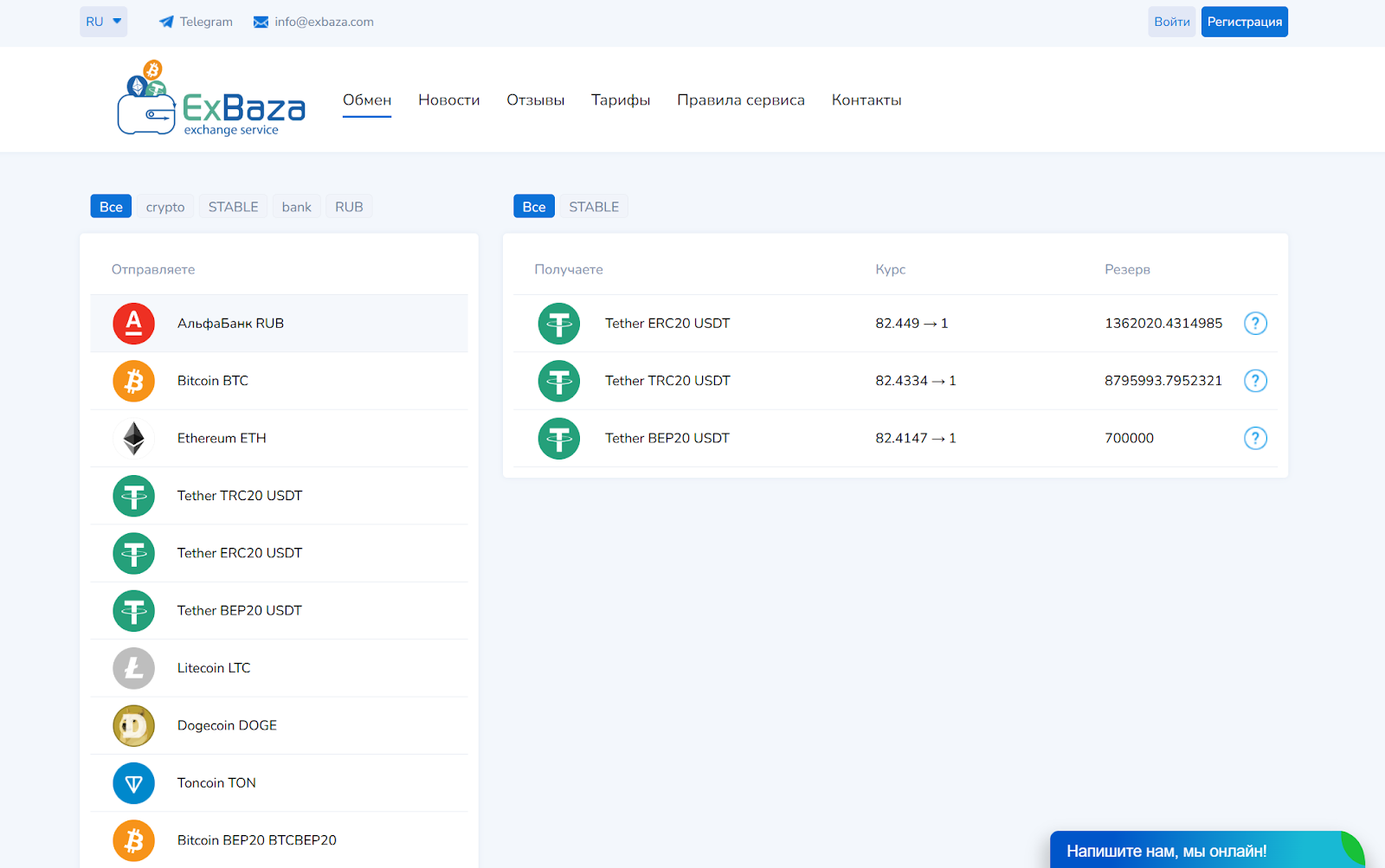The image size is (1385, 868).
Task: Filter receiving currencies by STABLE
Action: tap(594, 207)
